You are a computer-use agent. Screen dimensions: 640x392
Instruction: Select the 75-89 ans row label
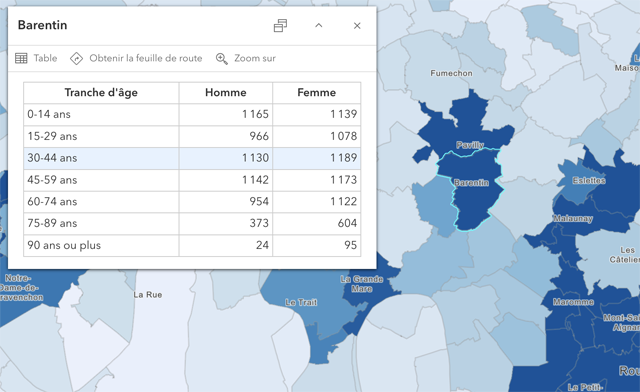[x=52, y=223]
